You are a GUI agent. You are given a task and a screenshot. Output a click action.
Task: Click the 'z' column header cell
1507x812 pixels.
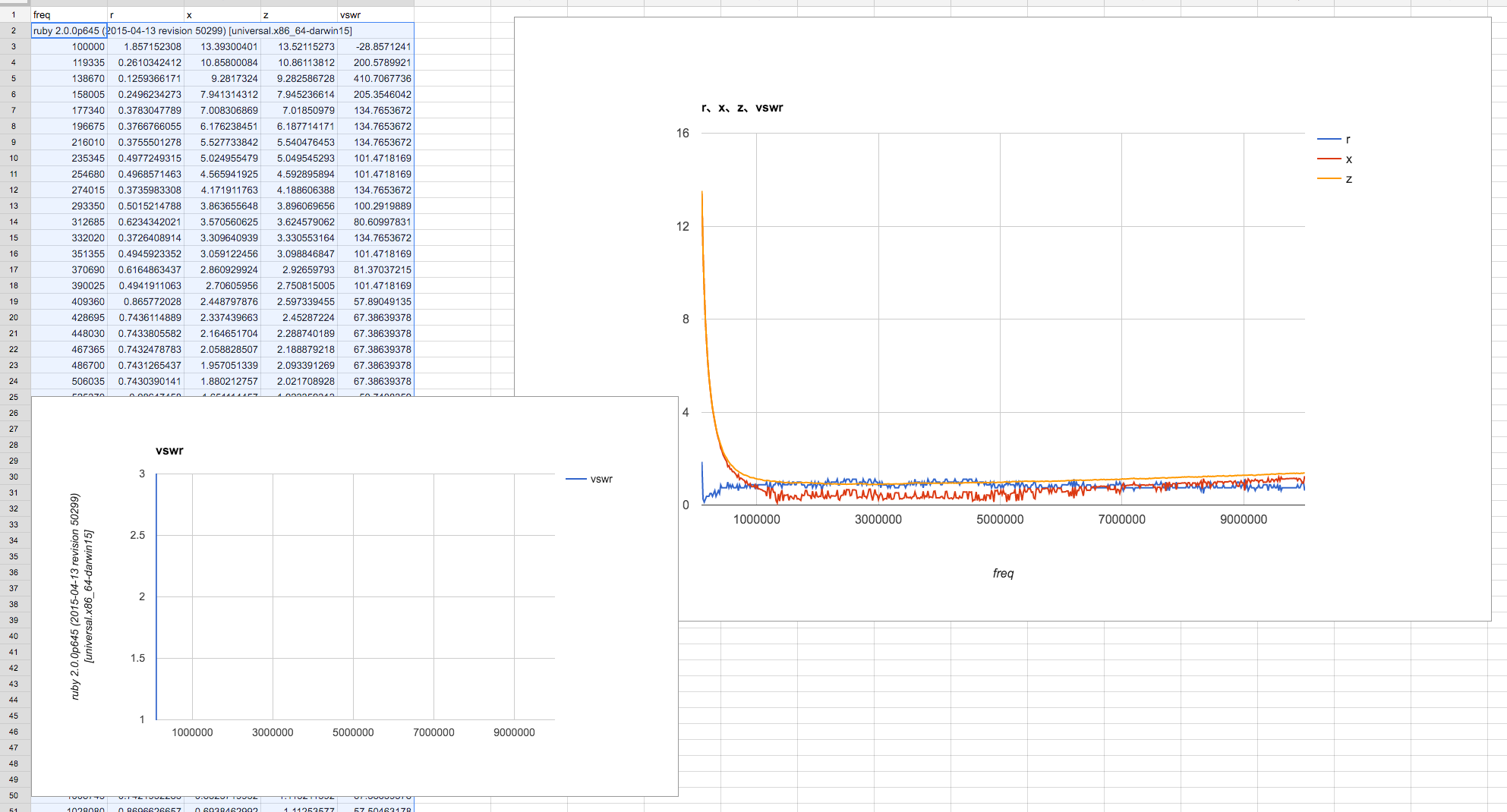pyautogui.click(x=298, y=14)
